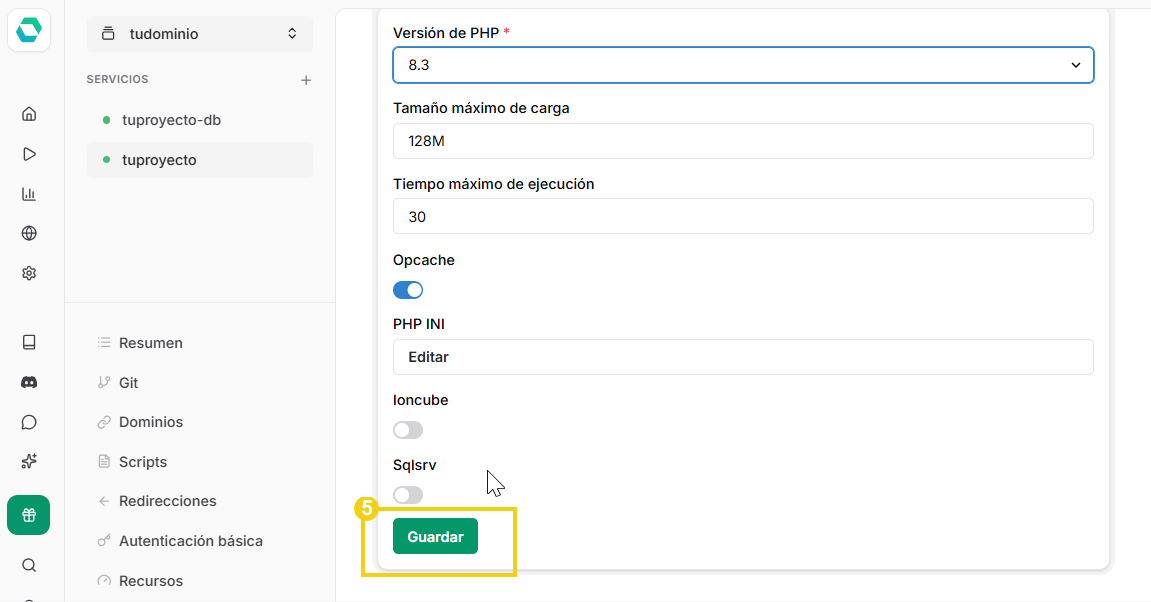This screenshot has height=602, width=1151.
Task: Click the green Guardar button
Action: click(435, 536)
